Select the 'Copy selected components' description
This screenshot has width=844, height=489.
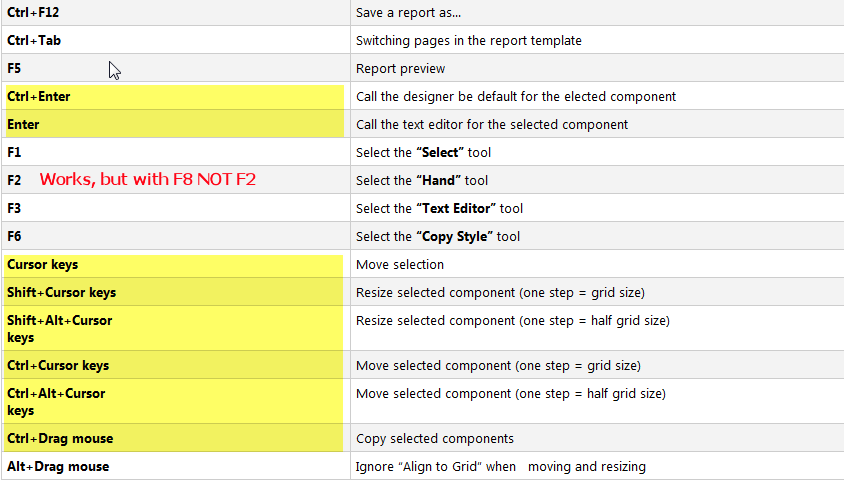[435, 438]
